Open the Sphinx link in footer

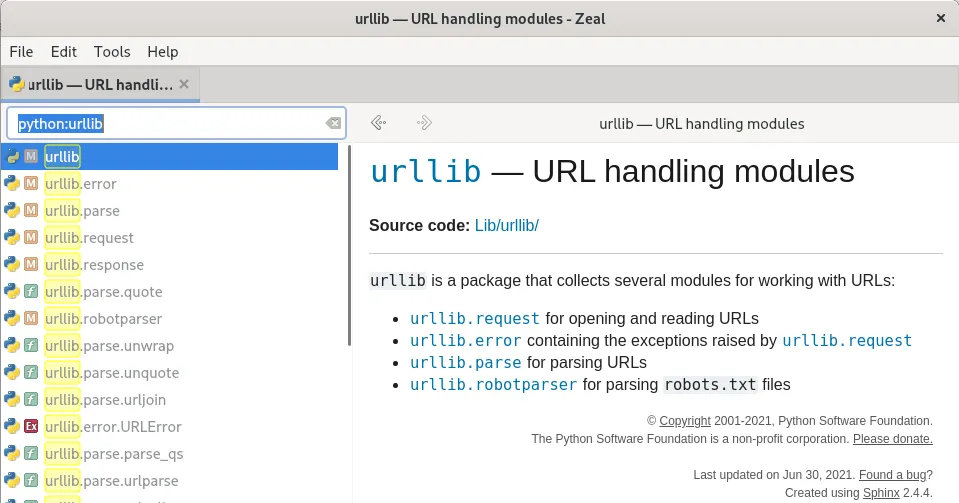(881, 493)
